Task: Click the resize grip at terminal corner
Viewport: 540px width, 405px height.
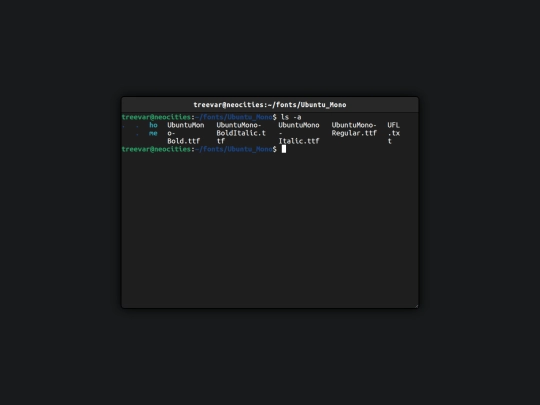Action: (x=416, y=305)
